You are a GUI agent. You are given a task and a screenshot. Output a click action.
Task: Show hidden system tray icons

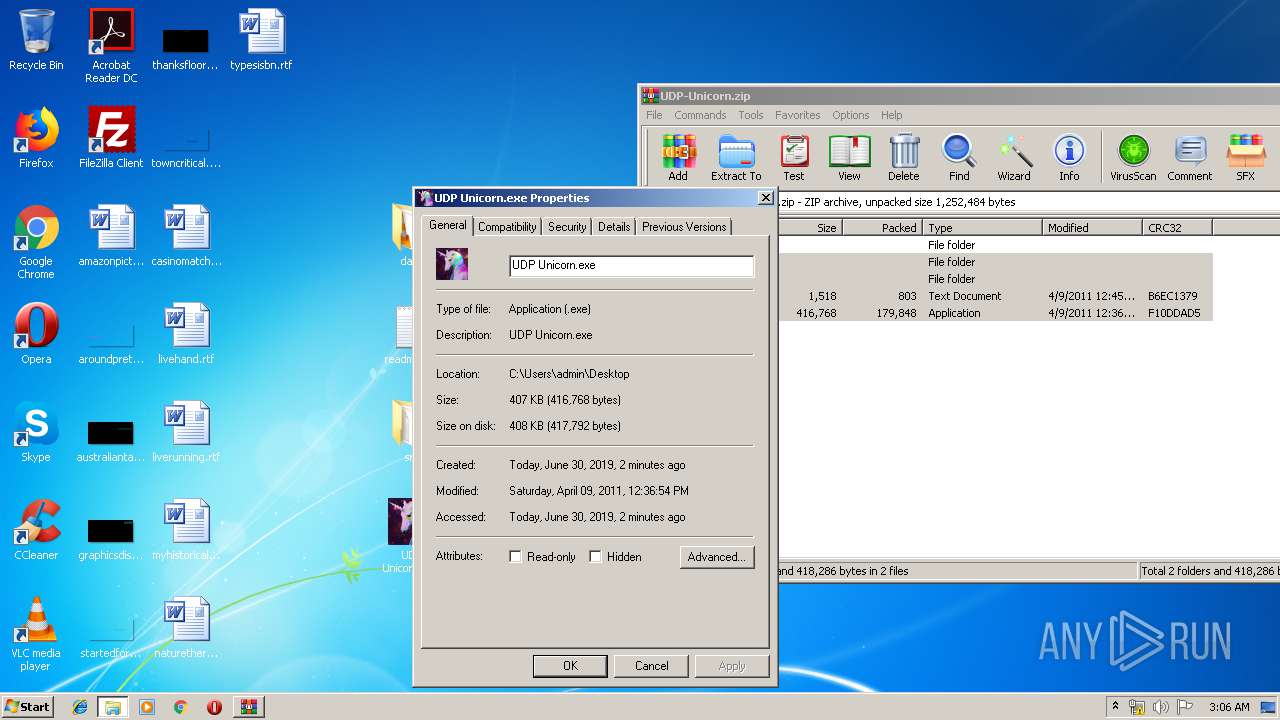pyautogui.click(x=1115, y=707)
